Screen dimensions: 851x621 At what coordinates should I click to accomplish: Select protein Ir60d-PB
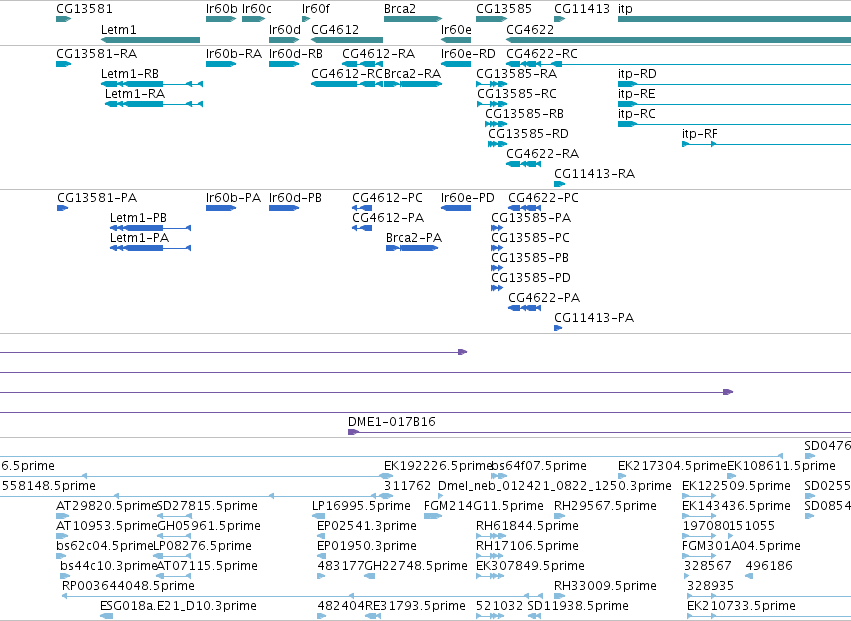point(295,198)
